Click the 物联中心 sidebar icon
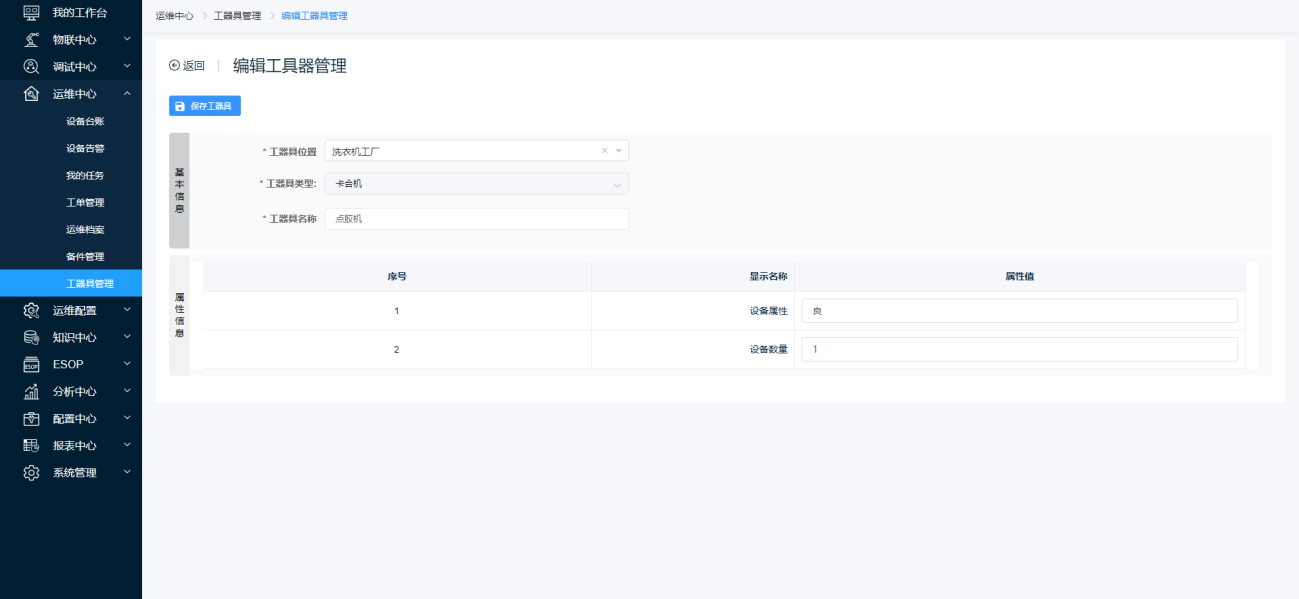 [31, 40]
